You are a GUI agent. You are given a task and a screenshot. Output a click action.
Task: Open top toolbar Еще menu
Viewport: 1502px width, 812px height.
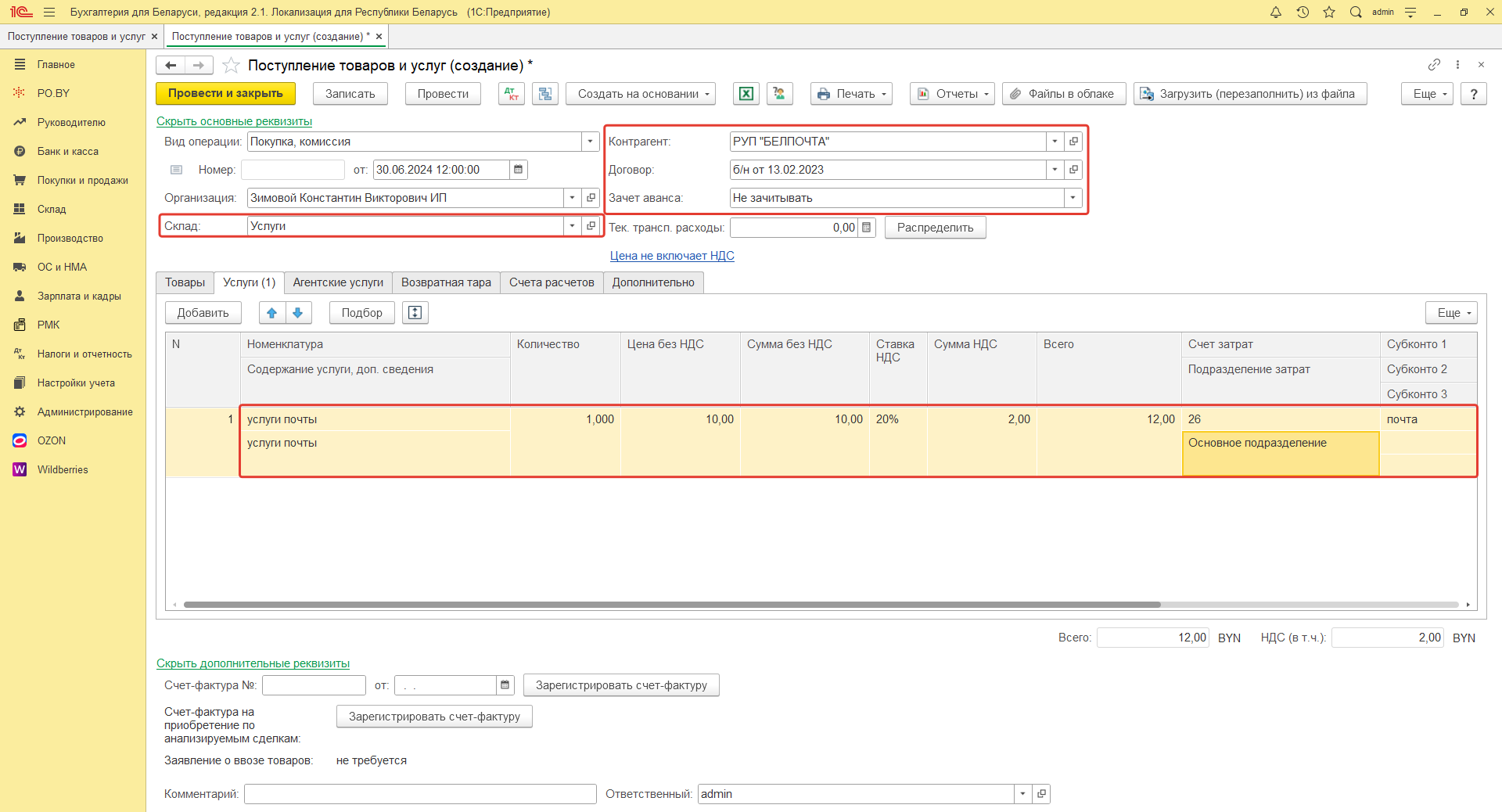(1427, 94)
